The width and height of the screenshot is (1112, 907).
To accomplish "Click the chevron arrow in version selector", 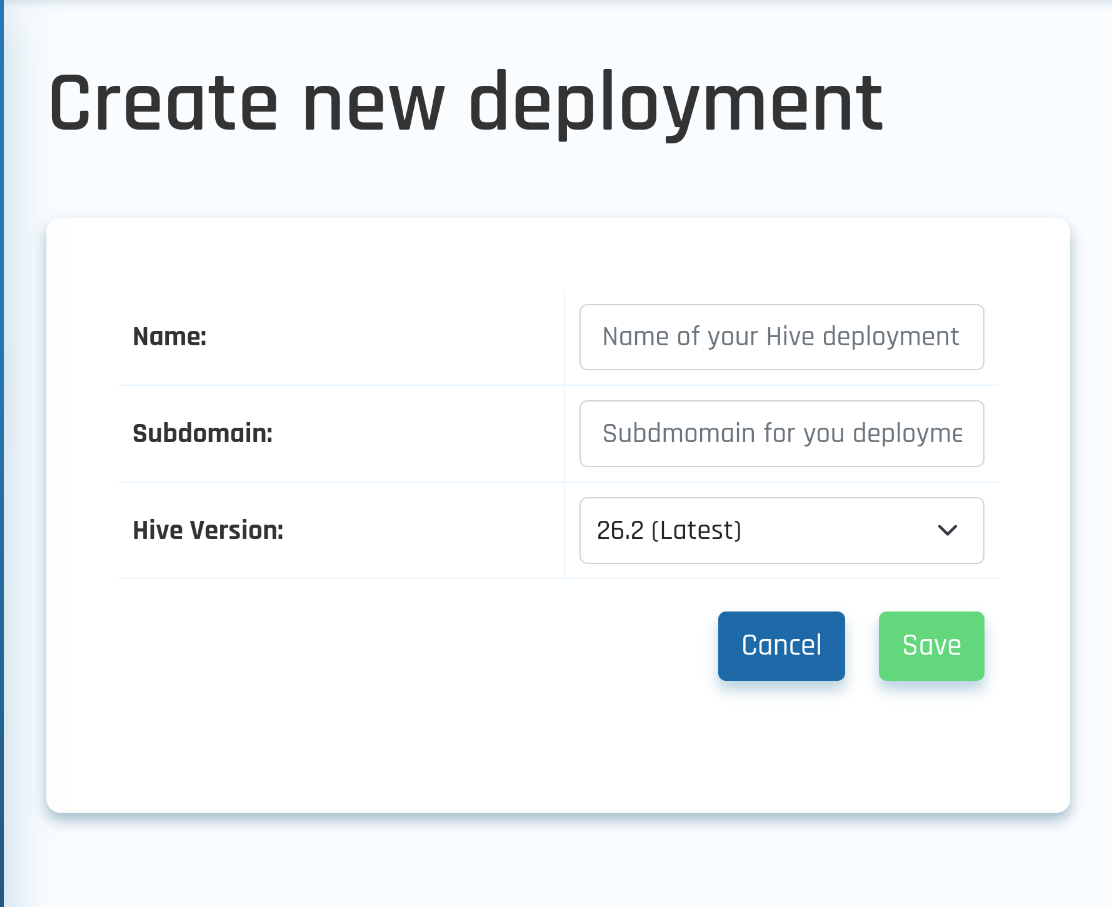I will 947,530.
